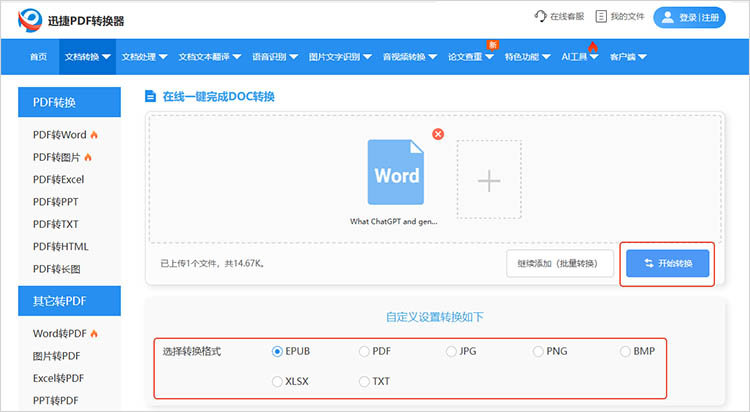Click the document icon beside 在线一键完成DOC转换
This screenshot has height=412, width=750.
point(150,96)
